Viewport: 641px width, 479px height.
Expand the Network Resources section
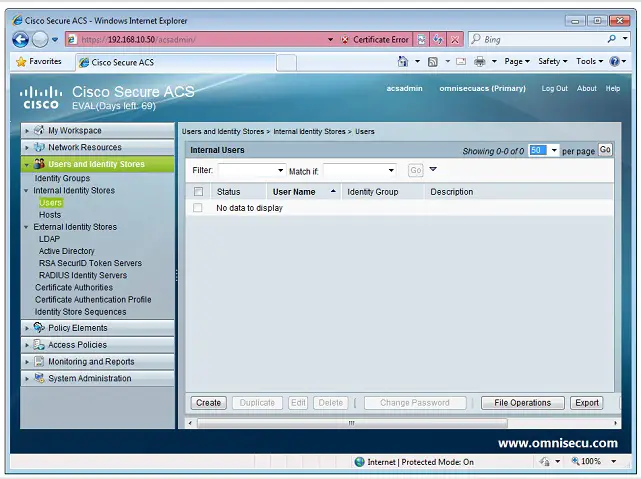click(27, 148)
